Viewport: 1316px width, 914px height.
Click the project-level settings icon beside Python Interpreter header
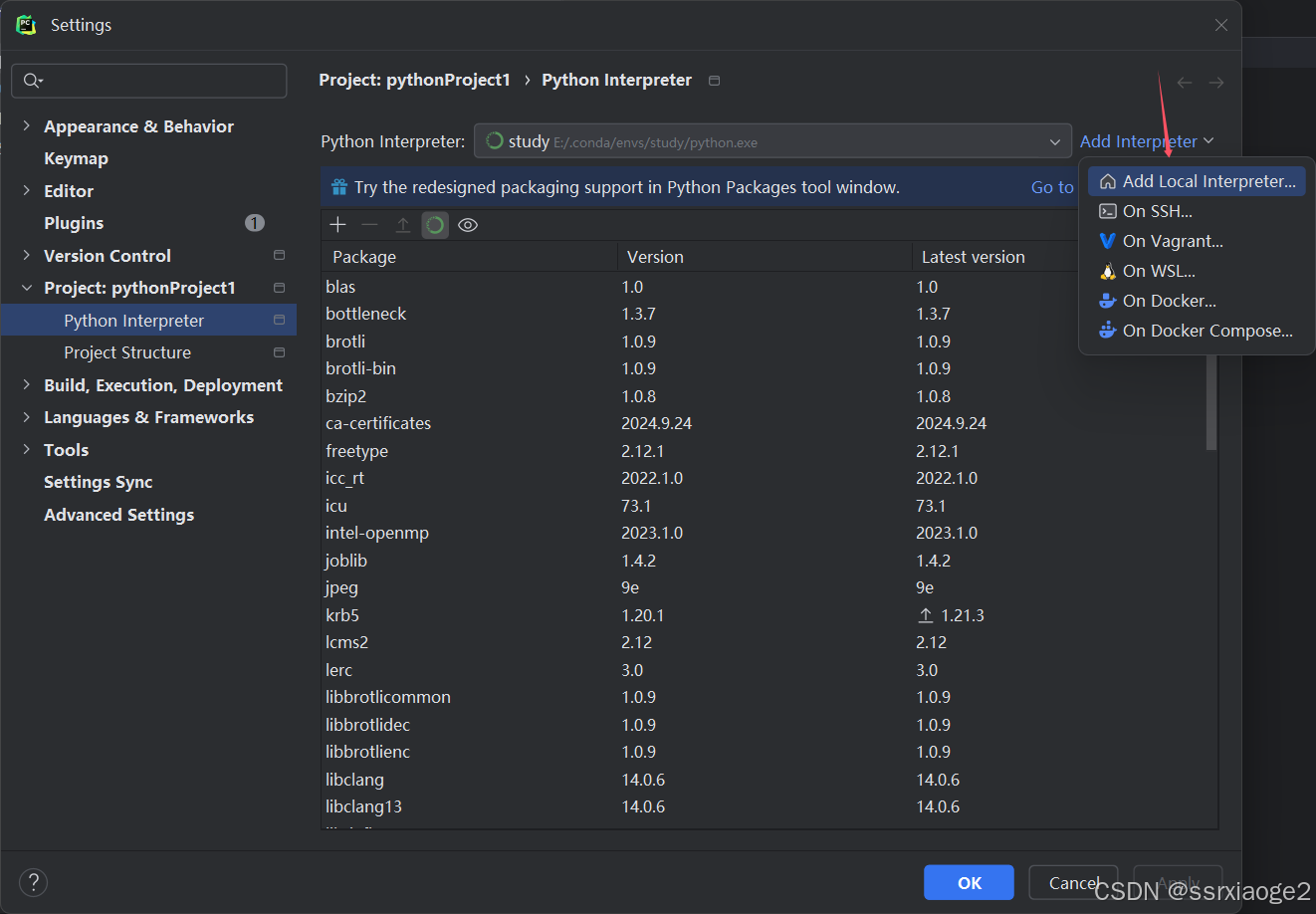[714, 81]
